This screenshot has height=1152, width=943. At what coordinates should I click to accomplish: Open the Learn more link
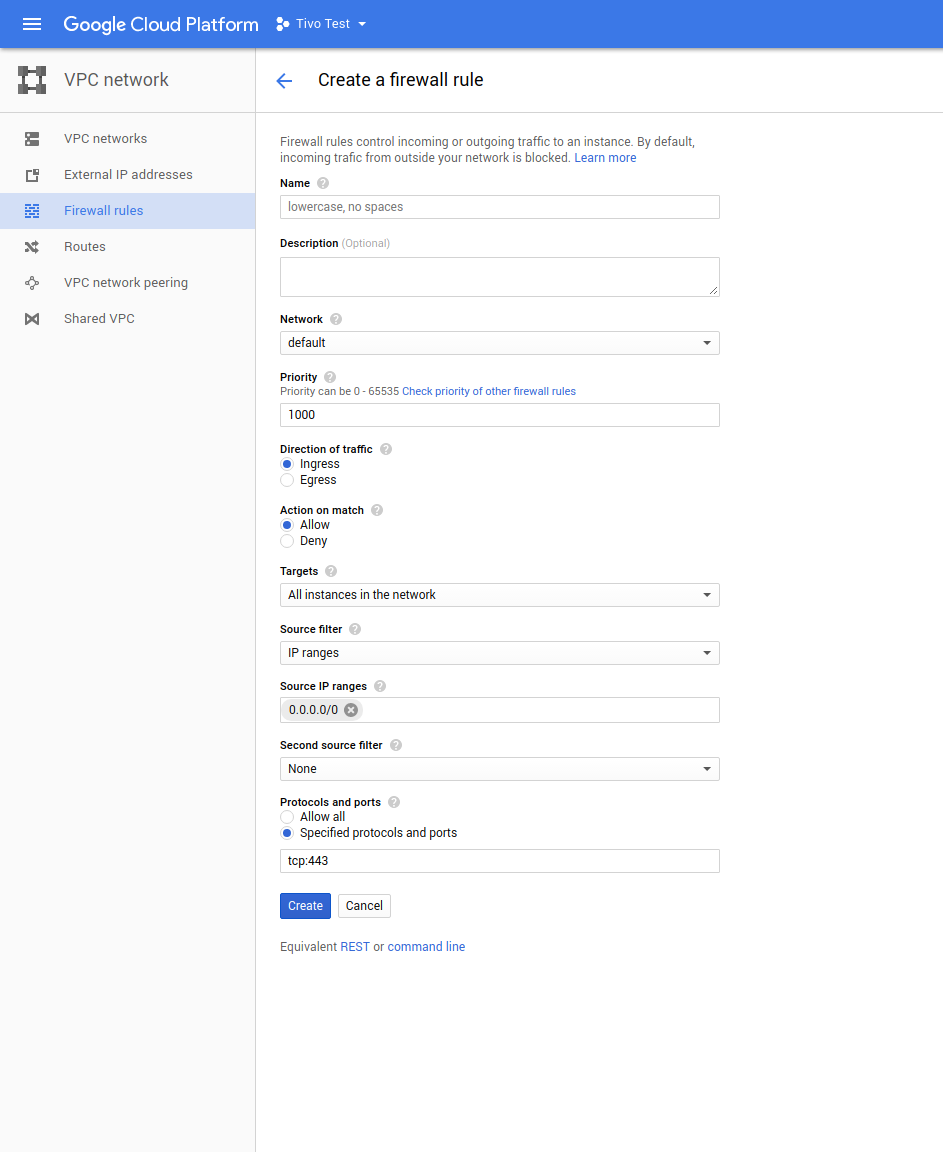click(605, 158)
